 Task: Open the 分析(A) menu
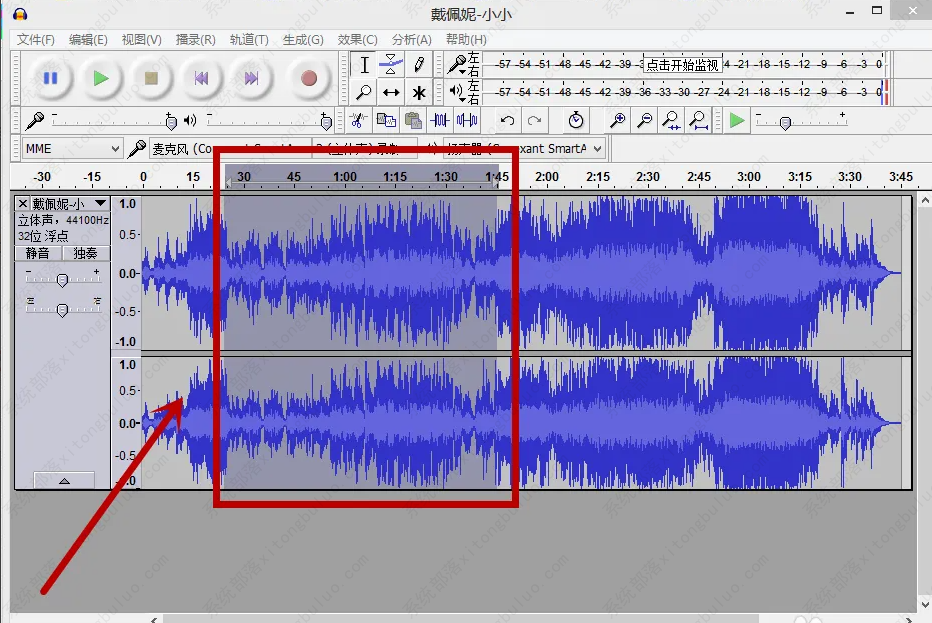[411, 40]
